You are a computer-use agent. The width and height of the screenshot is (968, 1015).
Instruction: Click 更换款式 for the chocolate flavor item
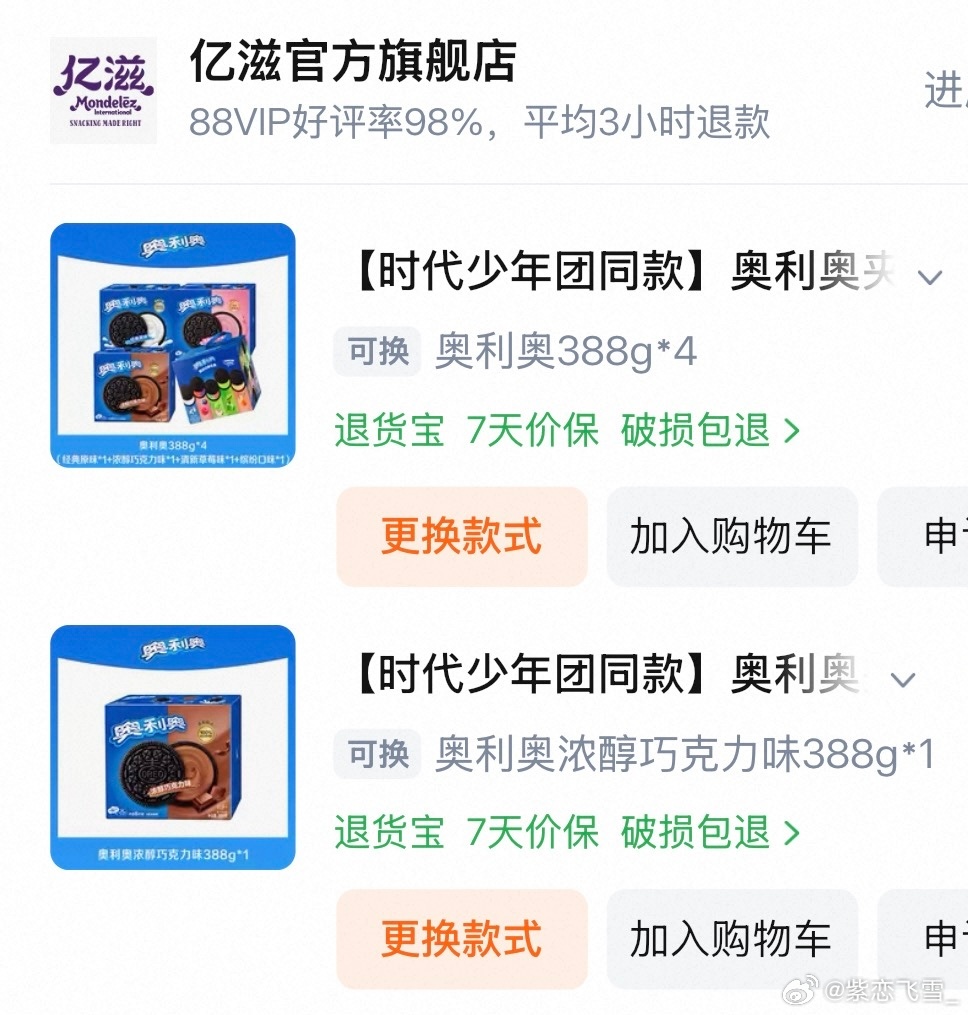click(x=462, y=939)
